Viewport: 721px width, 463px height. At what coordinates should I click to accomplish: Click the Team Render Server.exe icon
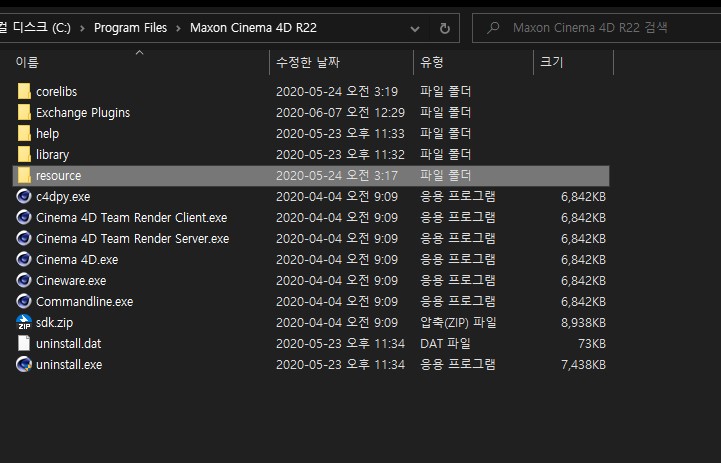(24, 239)
